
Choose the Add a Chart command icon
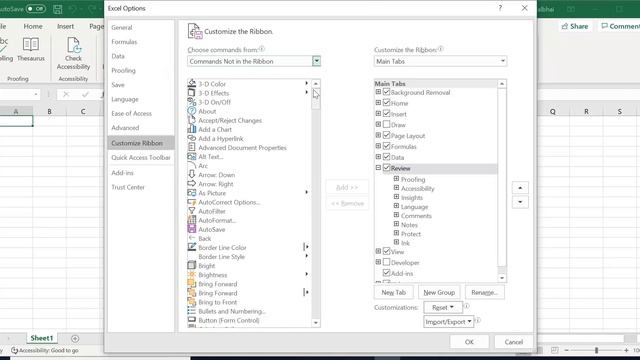(191, 129)
